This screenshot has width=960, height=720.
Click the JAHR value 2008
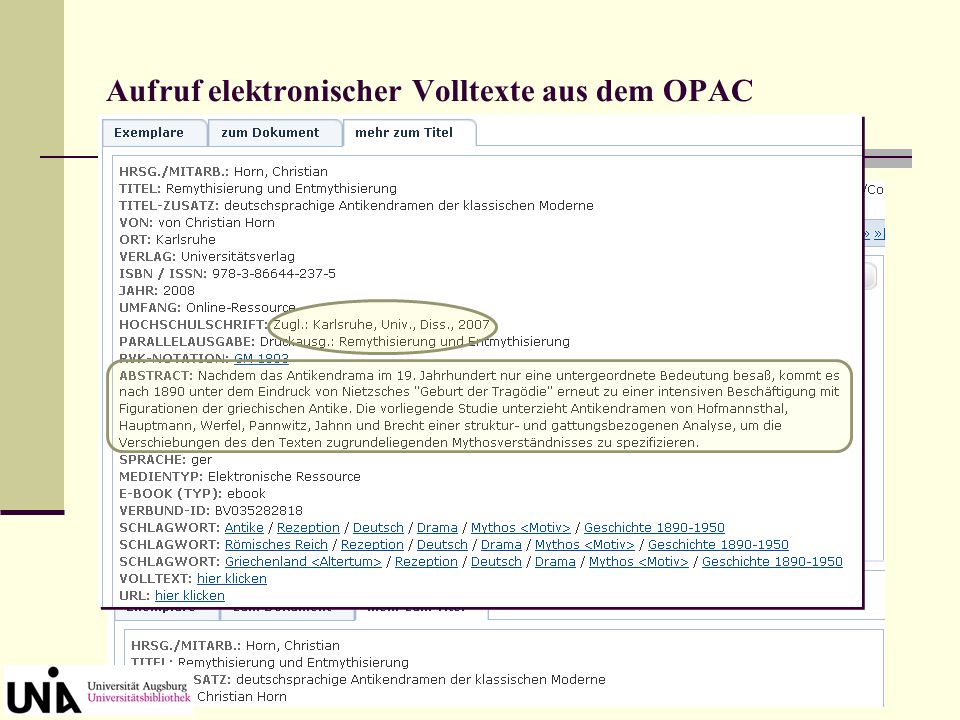tap(179, 291)
